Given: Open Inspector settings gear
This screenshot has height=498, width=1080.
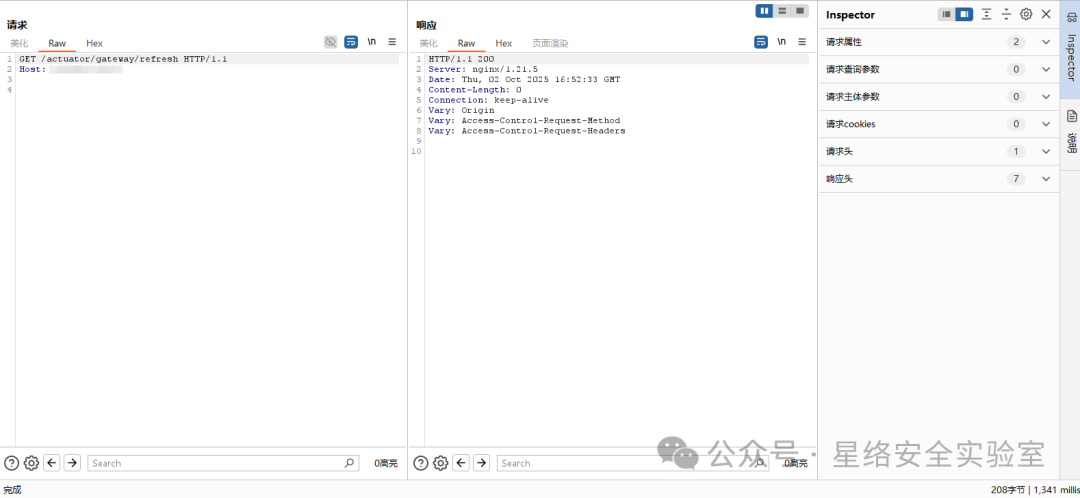Looking at the screenshot, I should (x=1026, y=14).
